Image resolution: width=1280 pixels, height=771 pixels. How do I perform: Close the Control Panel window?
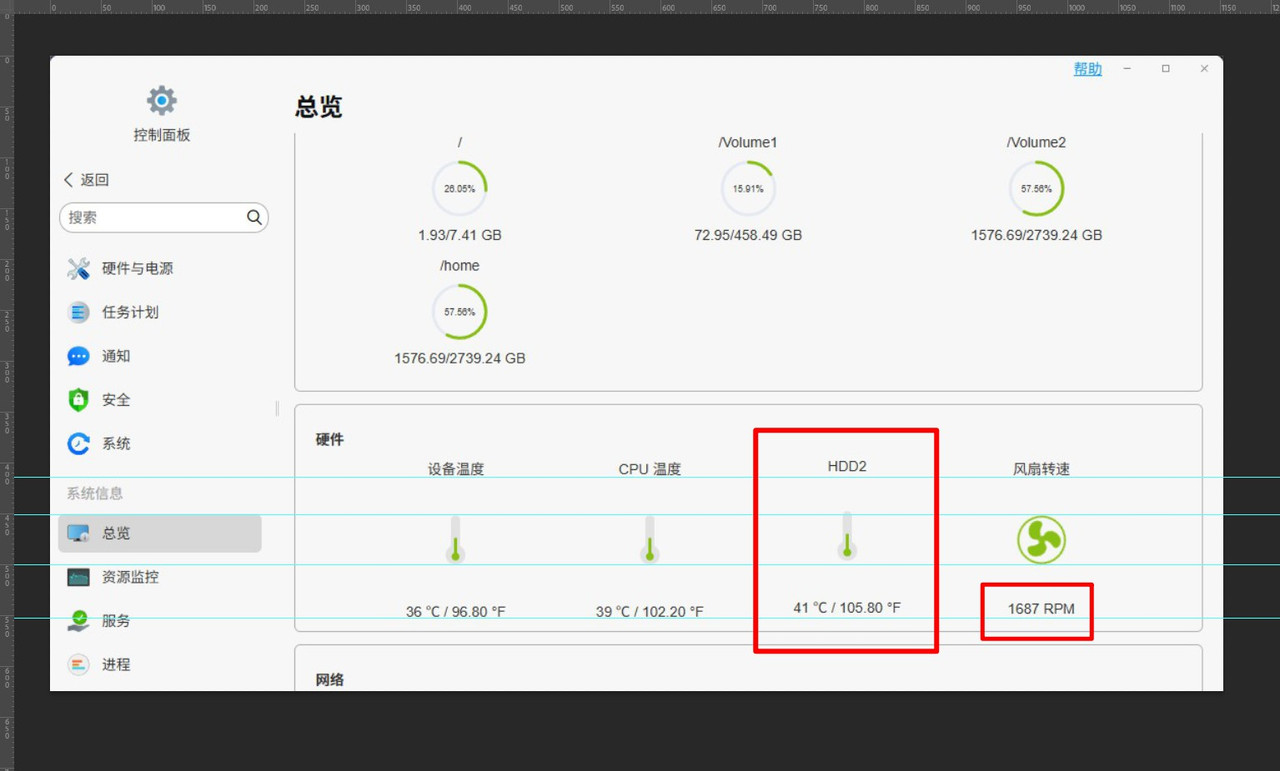click(1204, 69)
